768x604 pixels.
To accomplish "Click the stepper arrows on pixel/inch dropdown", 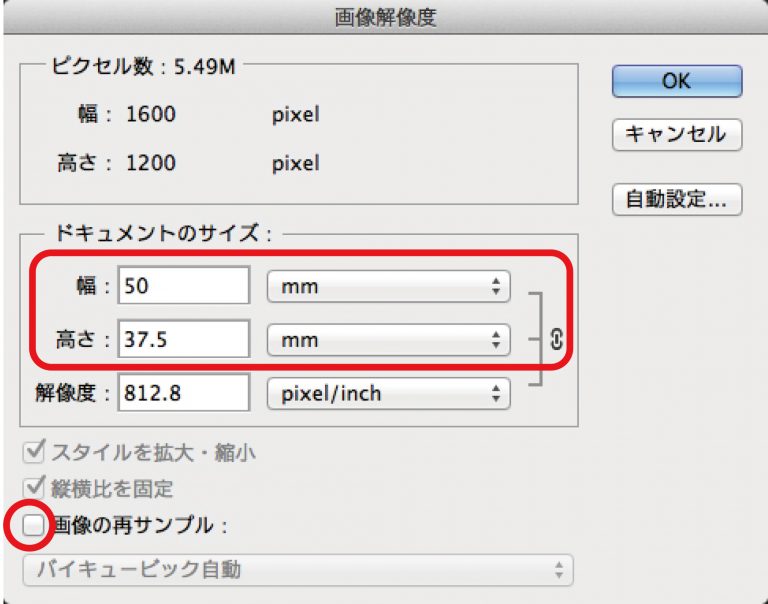I will (x=496, y=393).
